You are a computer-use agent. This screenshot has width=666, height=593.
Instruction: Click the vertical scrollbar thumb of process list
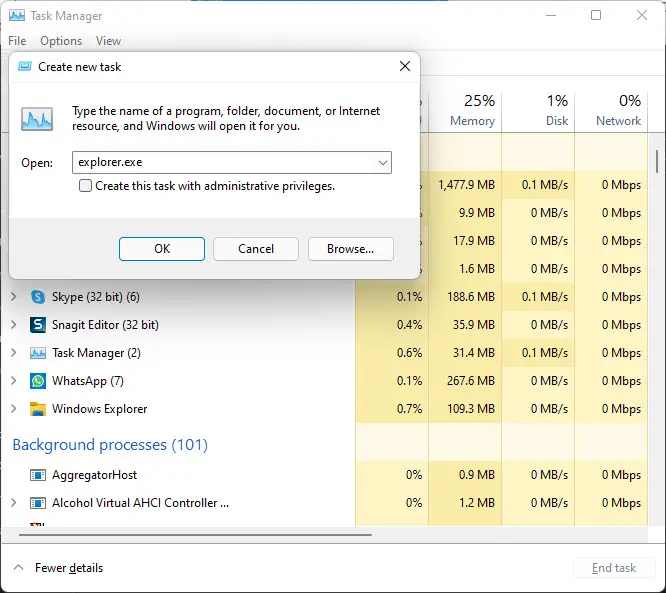click(657, 161)
